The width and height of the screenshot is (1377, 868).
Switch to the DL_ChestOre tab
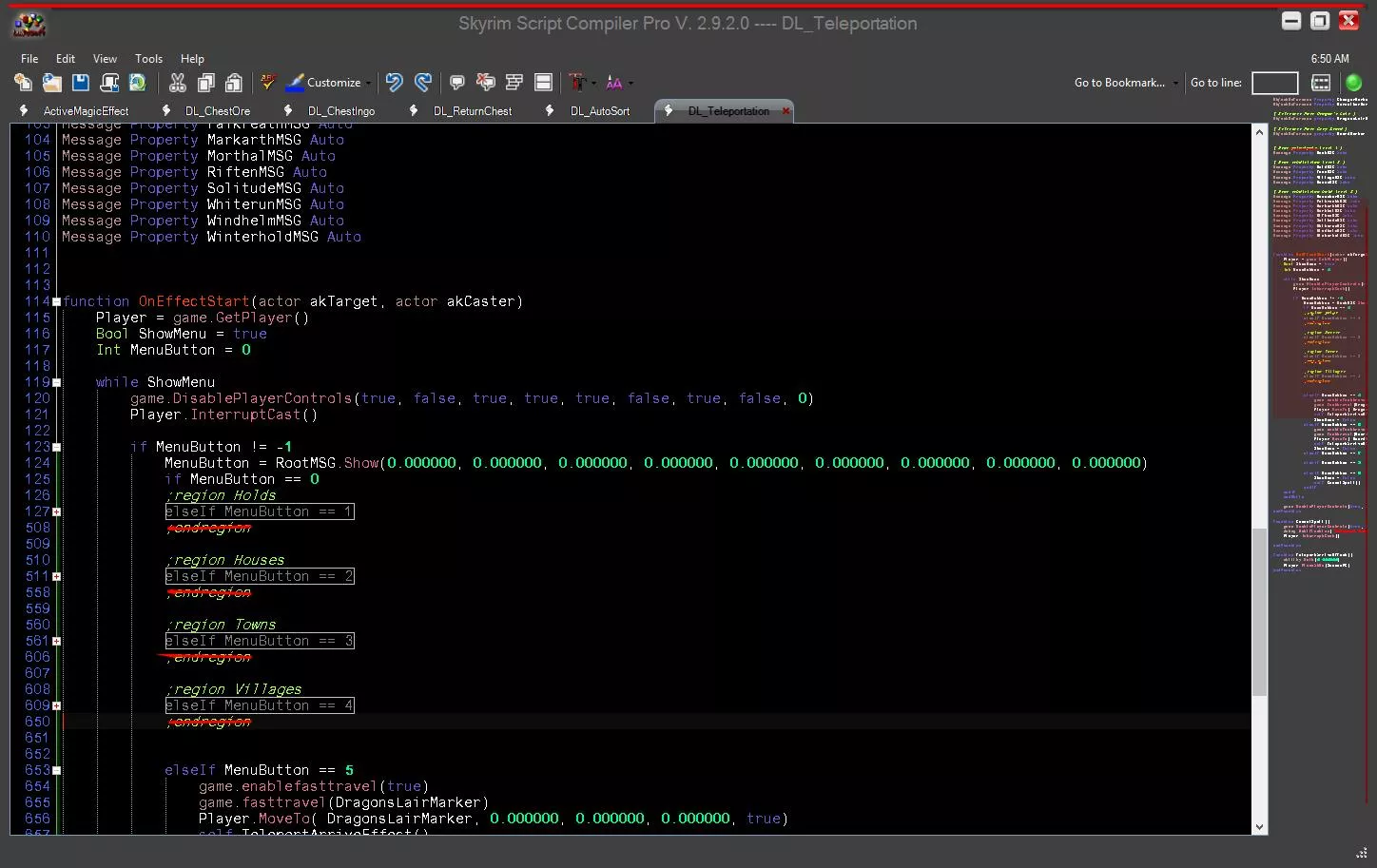coord(218,111)
